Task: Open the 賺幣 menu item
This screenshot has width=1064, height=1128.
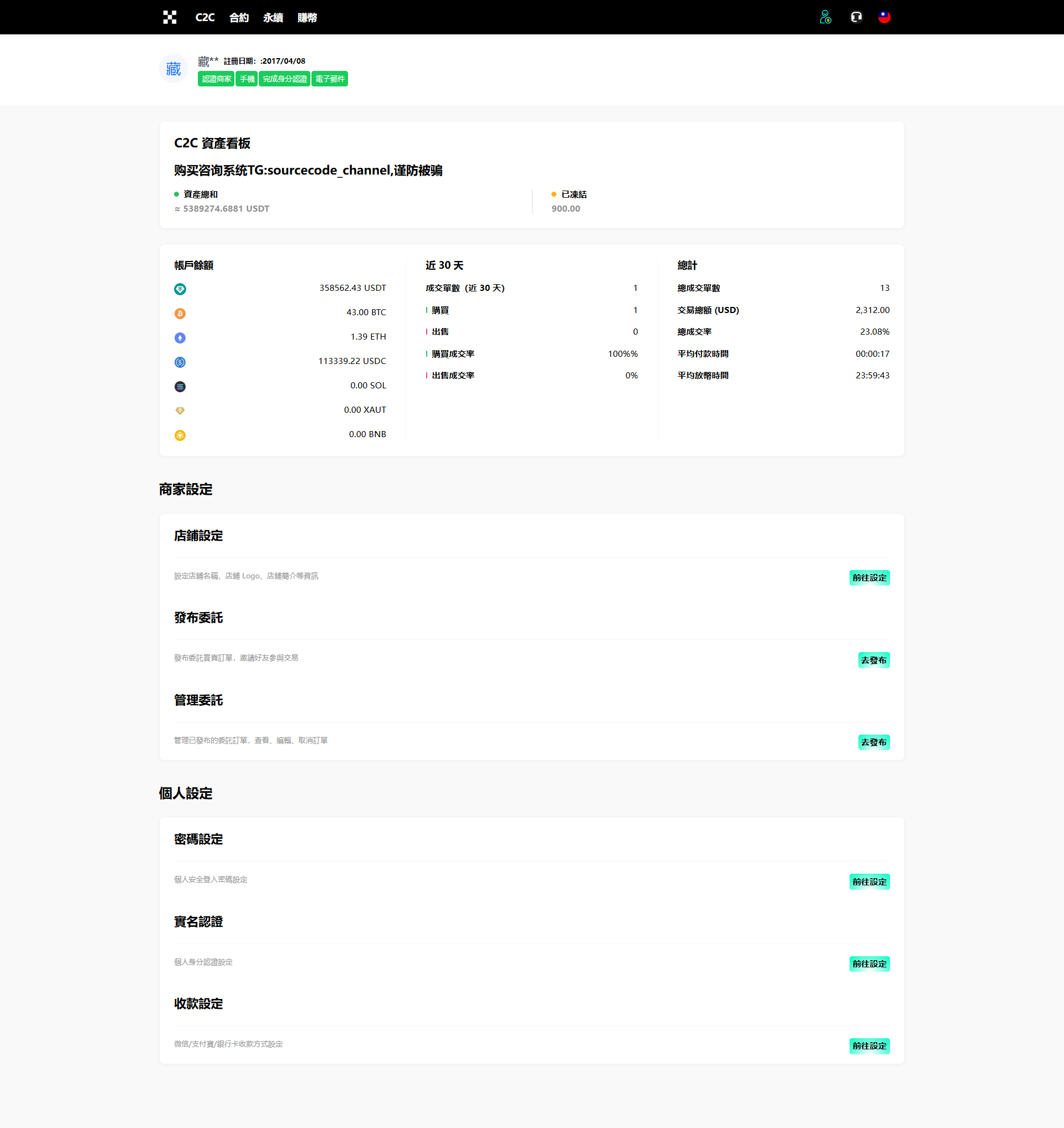Action: 307,18
